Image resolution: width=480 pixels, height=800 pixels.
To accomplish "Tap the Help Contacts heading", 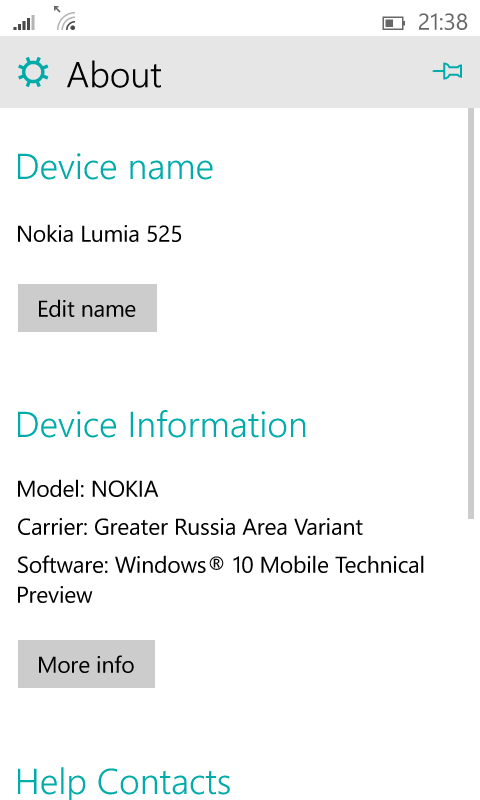I will tap(123, 782).
